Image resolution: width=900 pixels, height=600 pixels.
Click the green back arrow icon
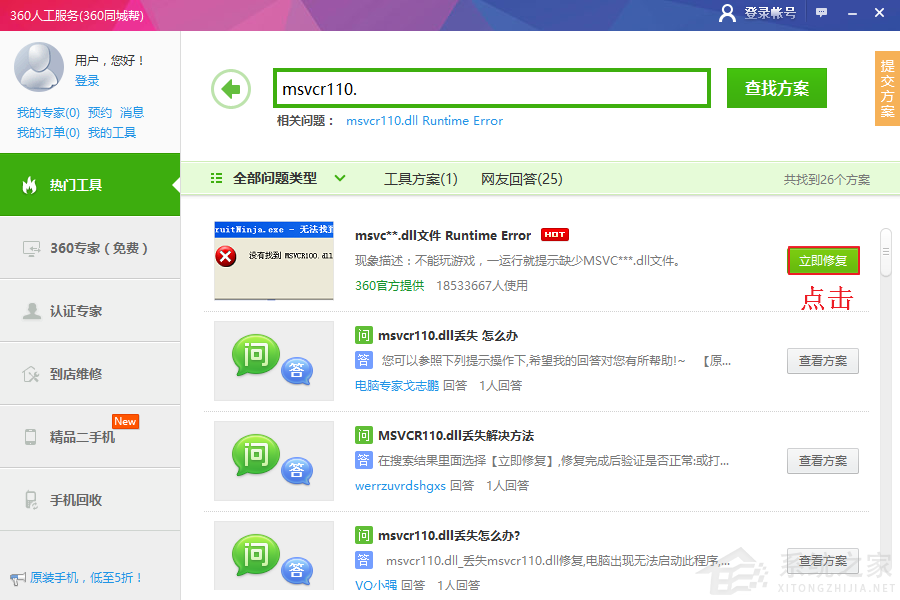(x=231, y=89)
